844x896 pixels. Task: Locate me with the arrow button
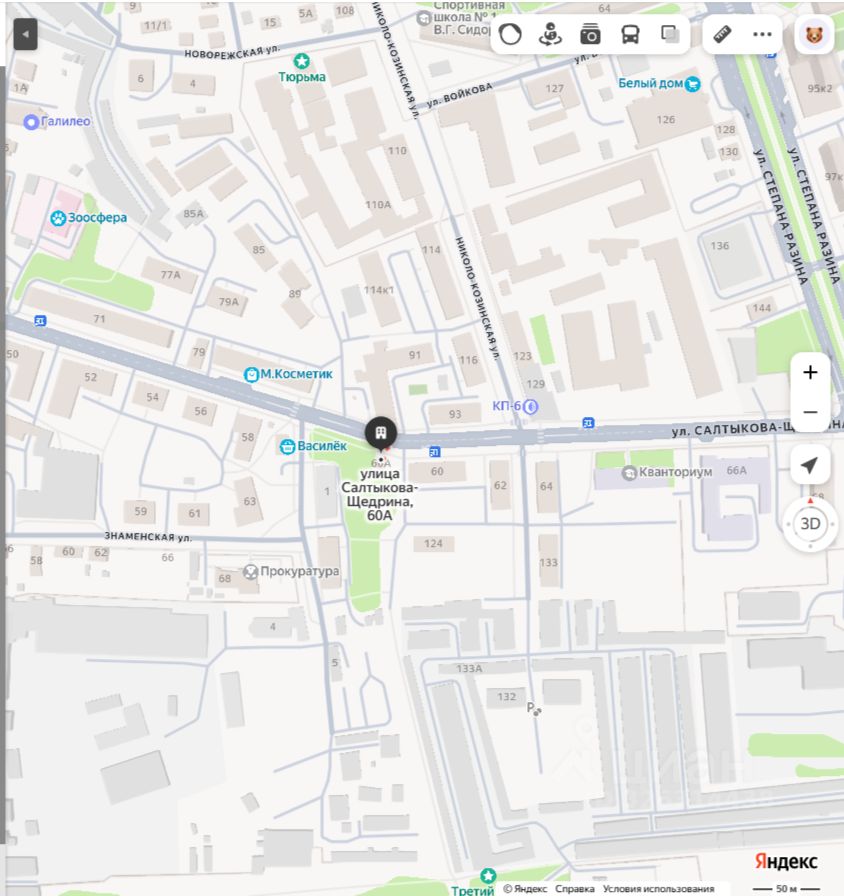tap(810, 465)
